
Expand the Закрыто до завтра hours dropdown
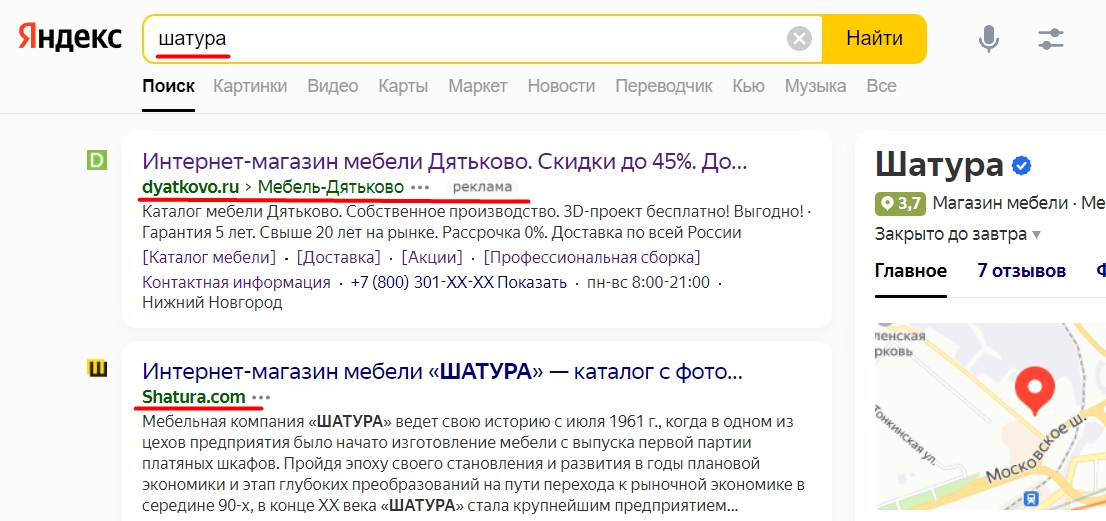pyautogui.click(x=958, y=234)
